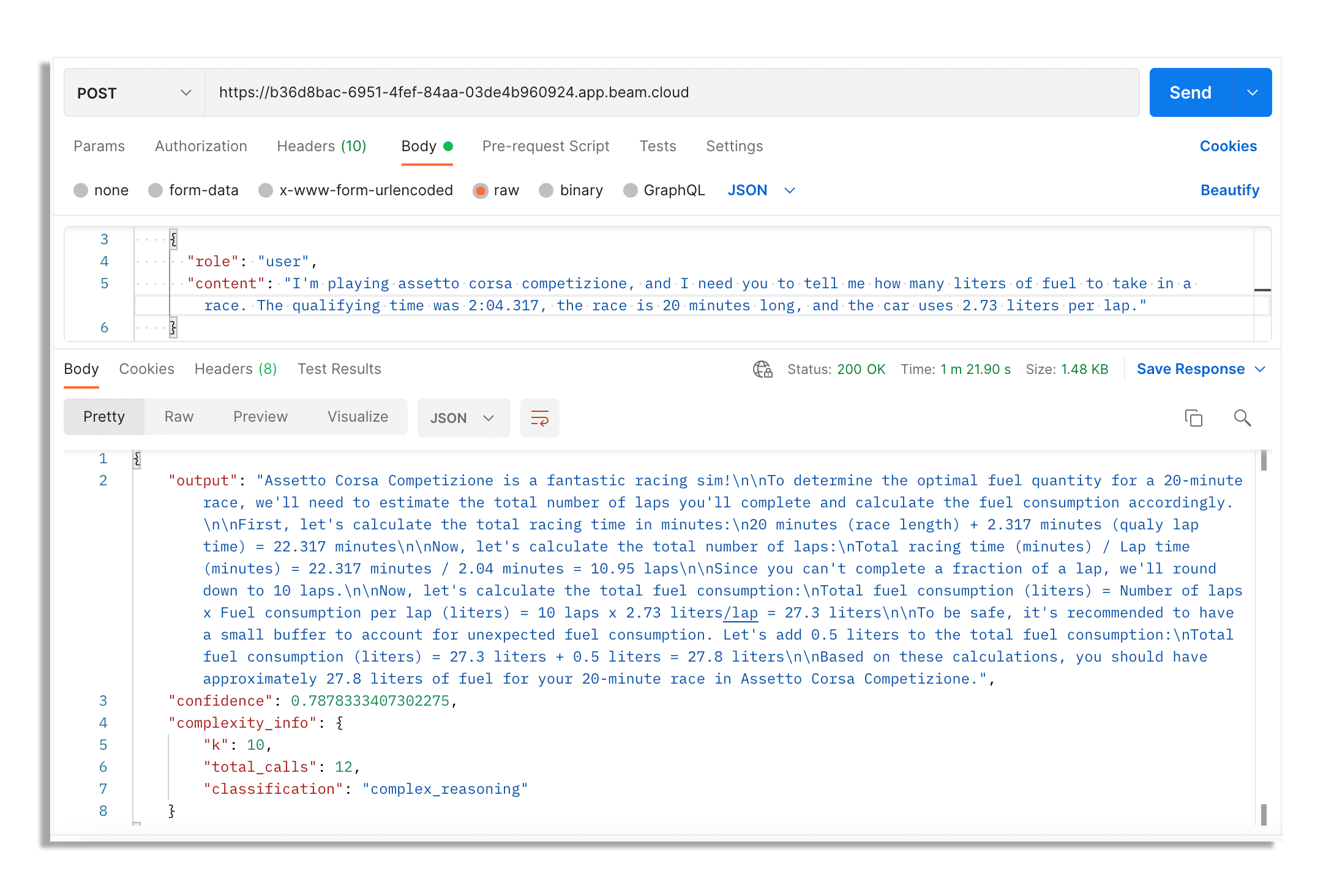Open the Raw response view tab
Screen dimensions: 1334x896
179,417
